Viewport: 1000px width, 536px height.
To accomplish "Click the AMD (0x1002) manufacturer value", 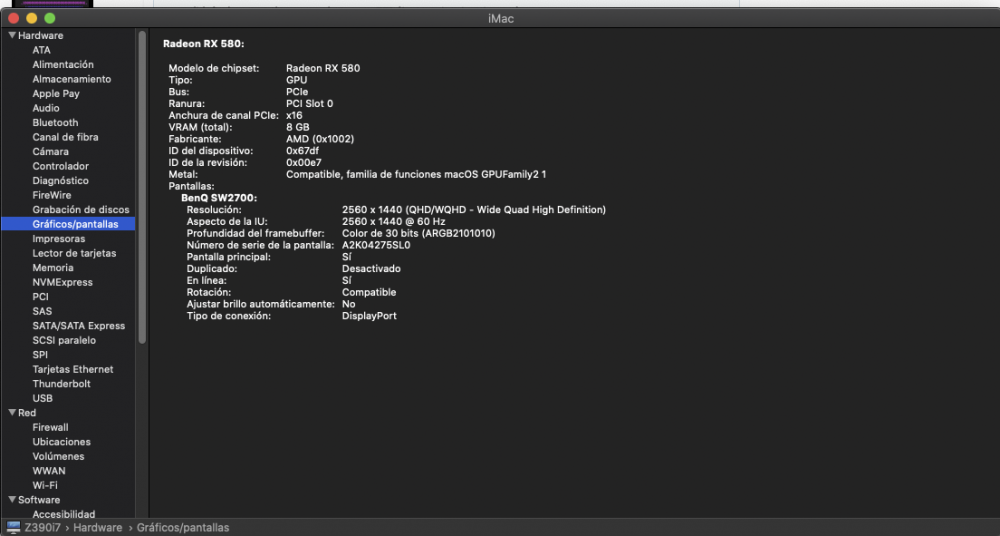I will tap(320, 138).
